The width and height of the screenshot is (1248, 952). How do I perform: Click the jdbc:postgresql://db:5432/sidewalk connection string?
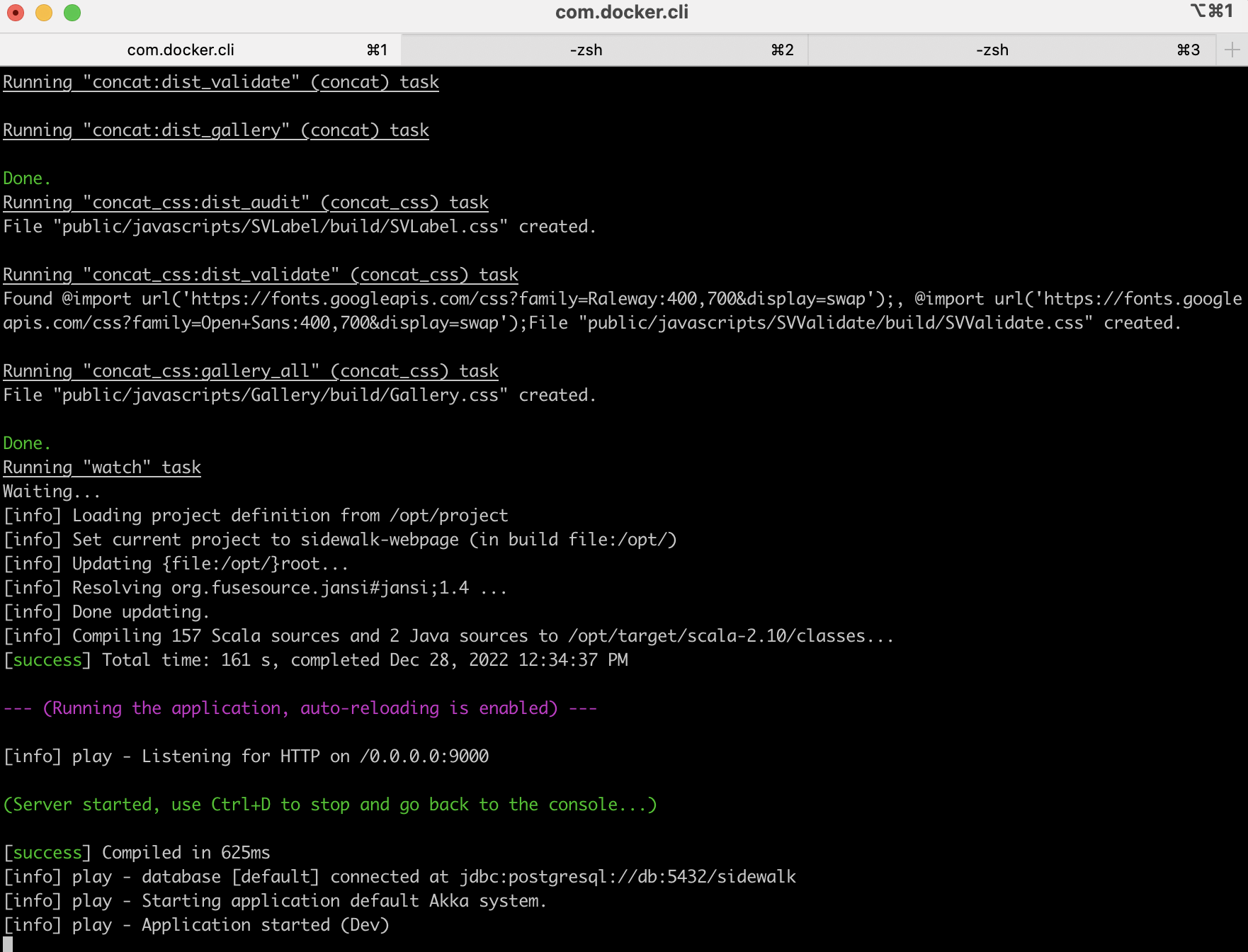[627, 876]
